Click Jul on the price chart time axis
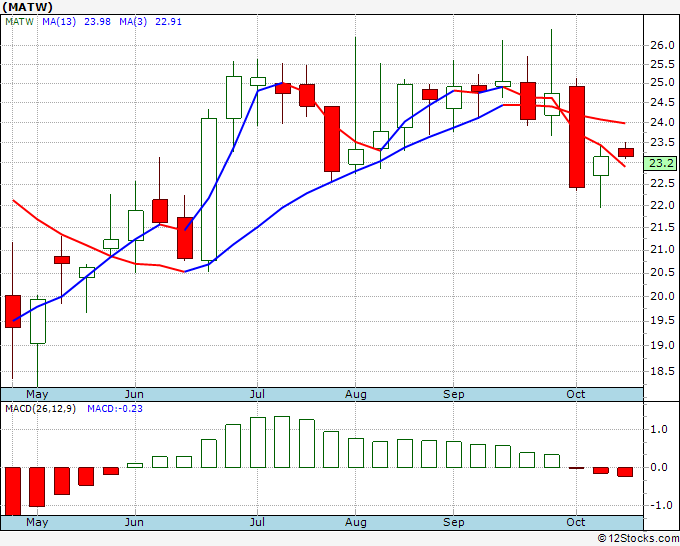This screenshot has width=680, height=546. (257, 394)
